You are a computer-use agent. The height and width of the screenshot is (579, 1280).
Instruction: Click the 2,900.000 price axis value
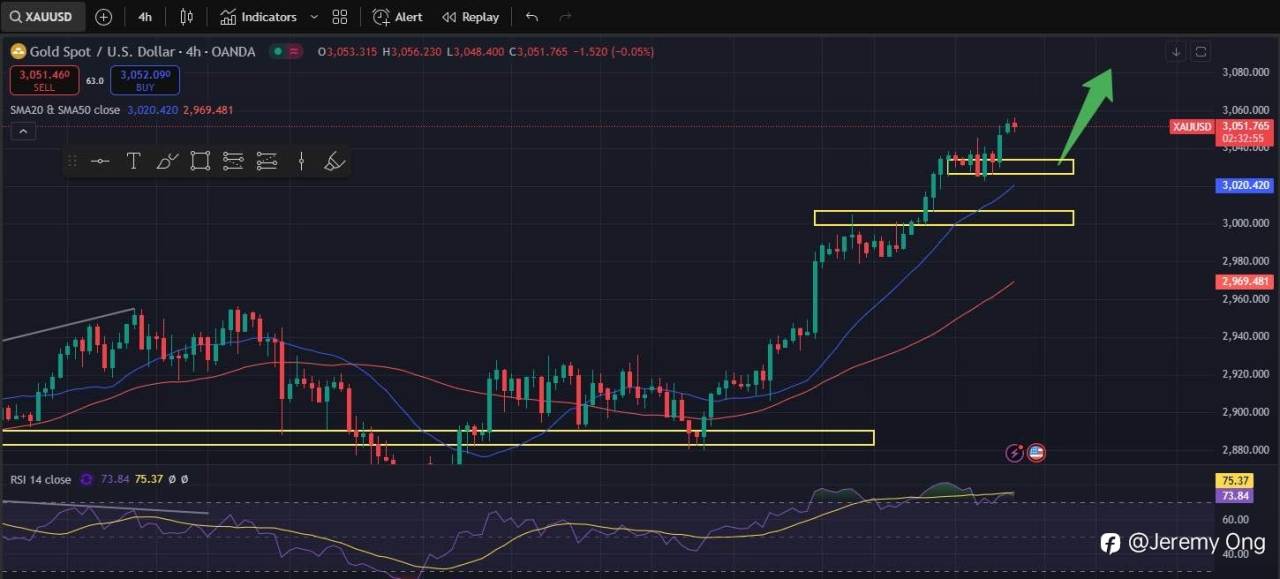pyautogui.click(x=1246, y=411)
